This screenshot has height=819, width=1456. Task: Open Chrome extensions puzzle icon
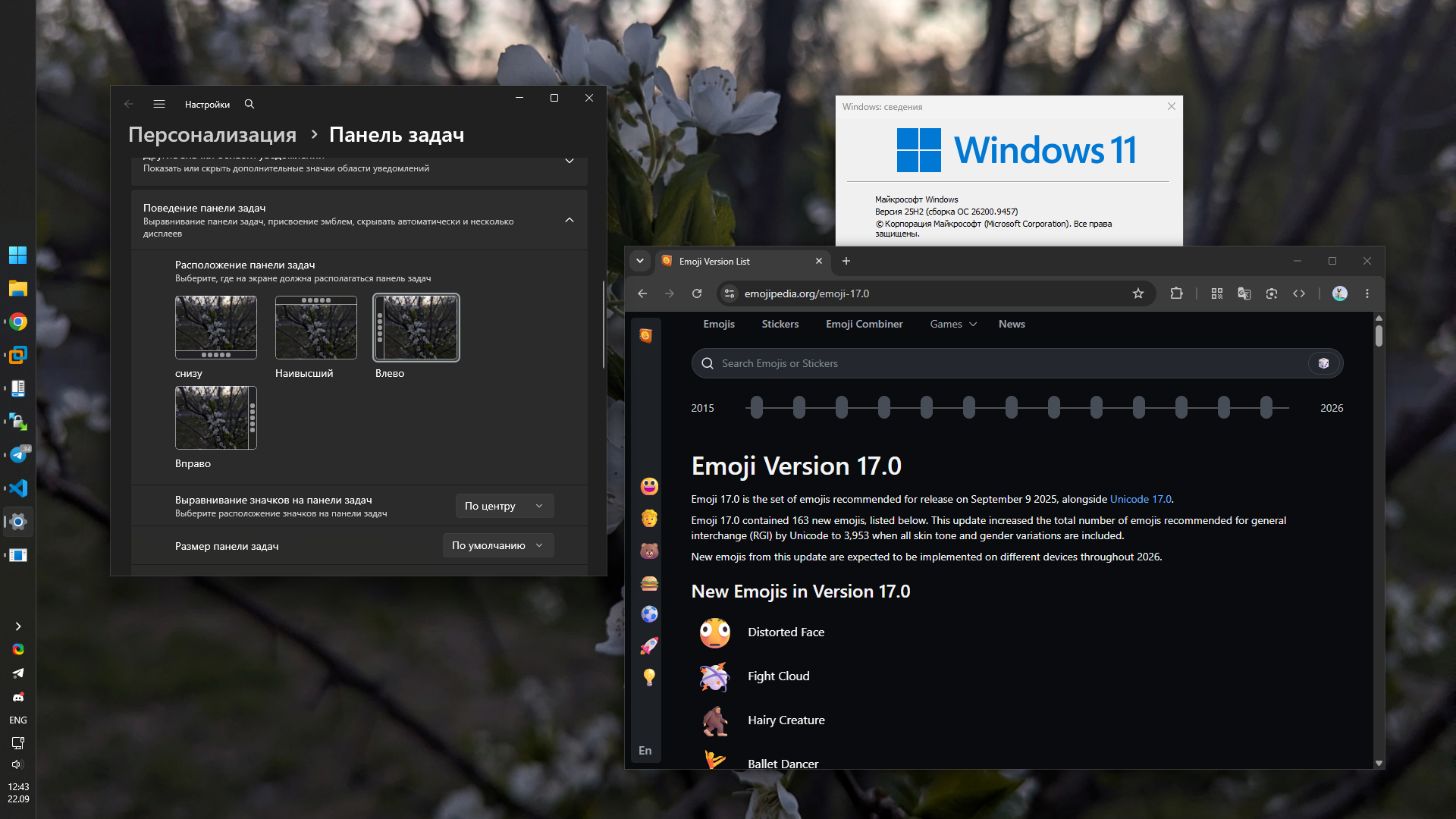(x=1176, y=293)
